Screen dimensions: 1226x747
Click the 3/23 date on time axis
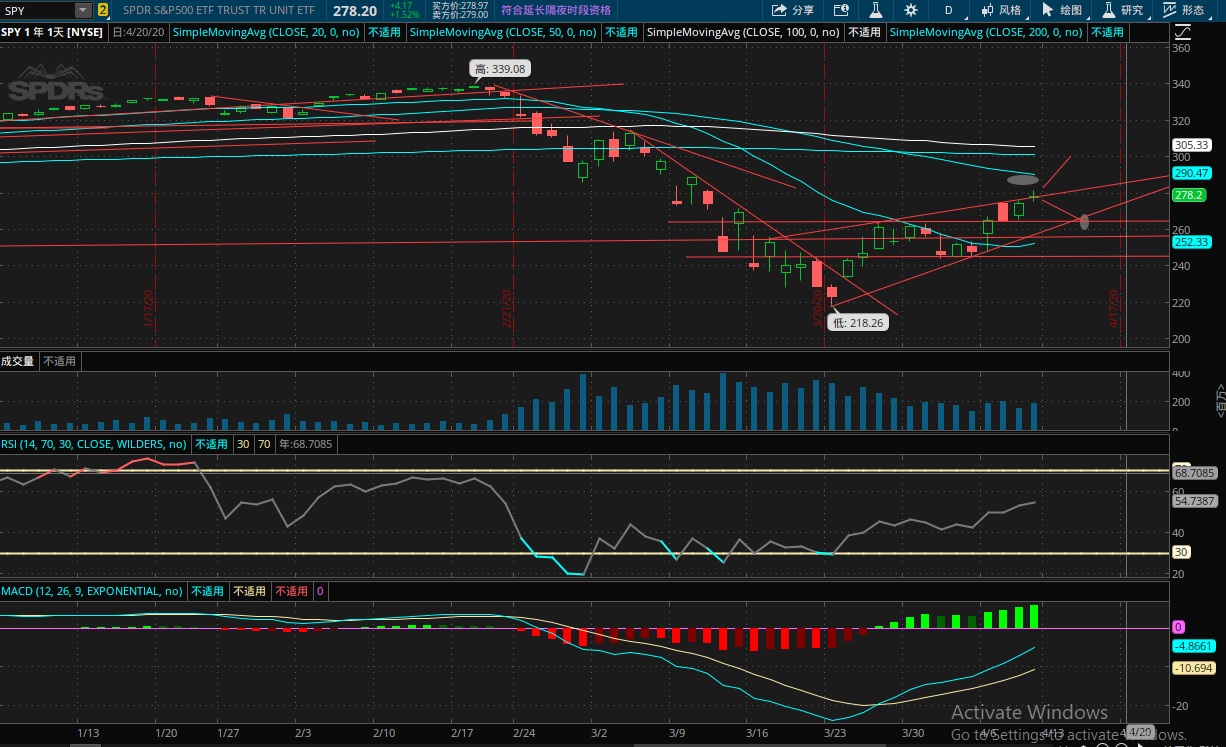(834, 733)
